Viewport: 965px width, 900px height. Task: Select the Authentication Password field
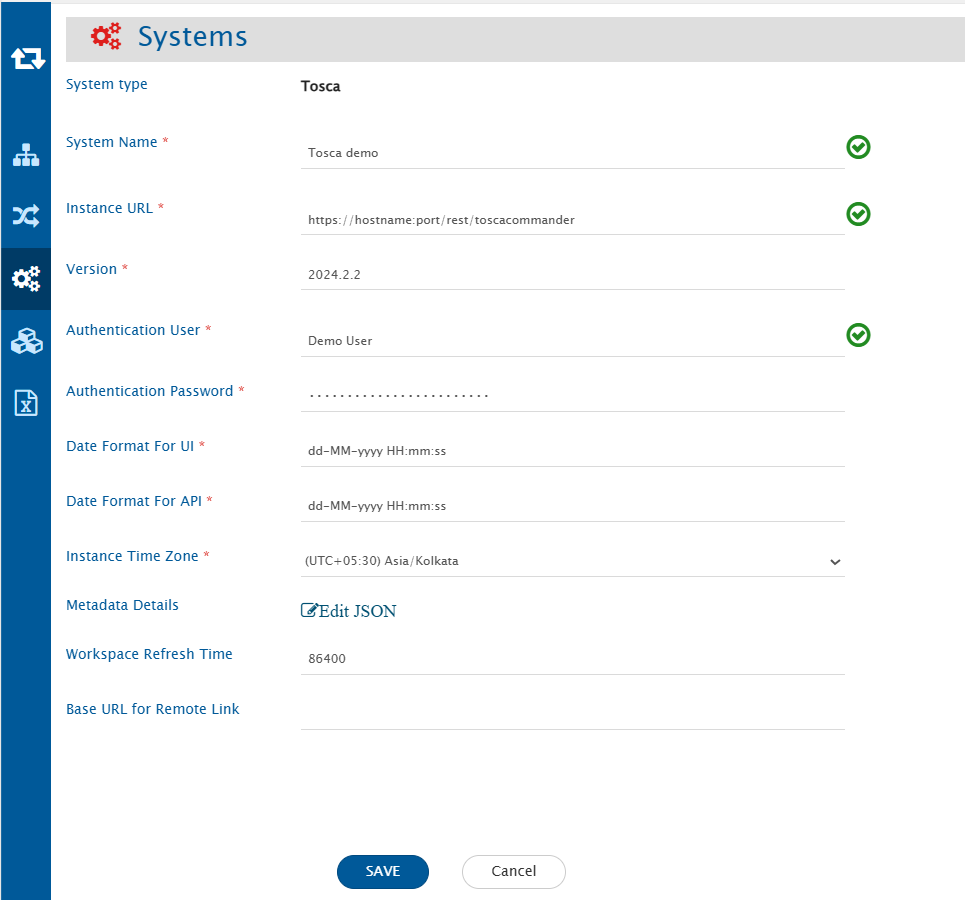pyautogui.click(x=572, y=396)
